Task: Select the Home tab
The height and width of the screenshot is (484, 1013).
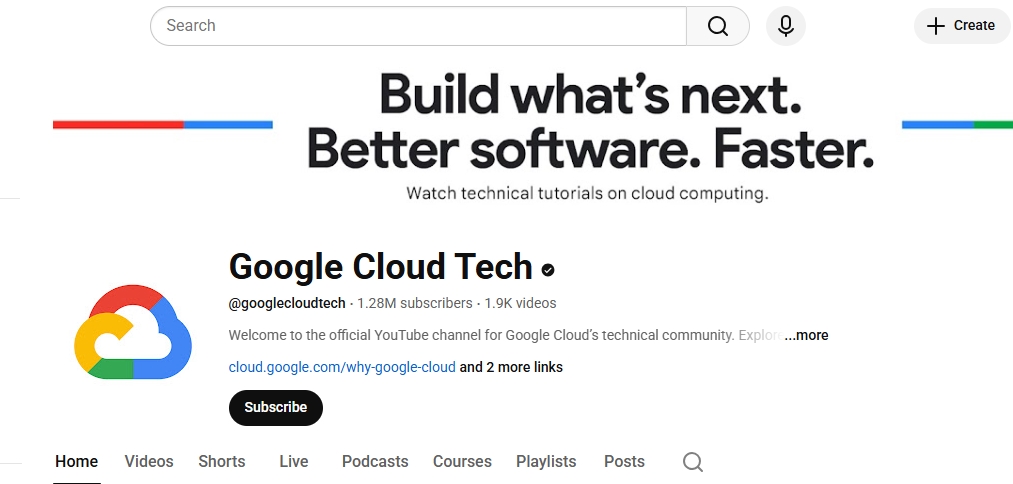Action: click(77, 461)
